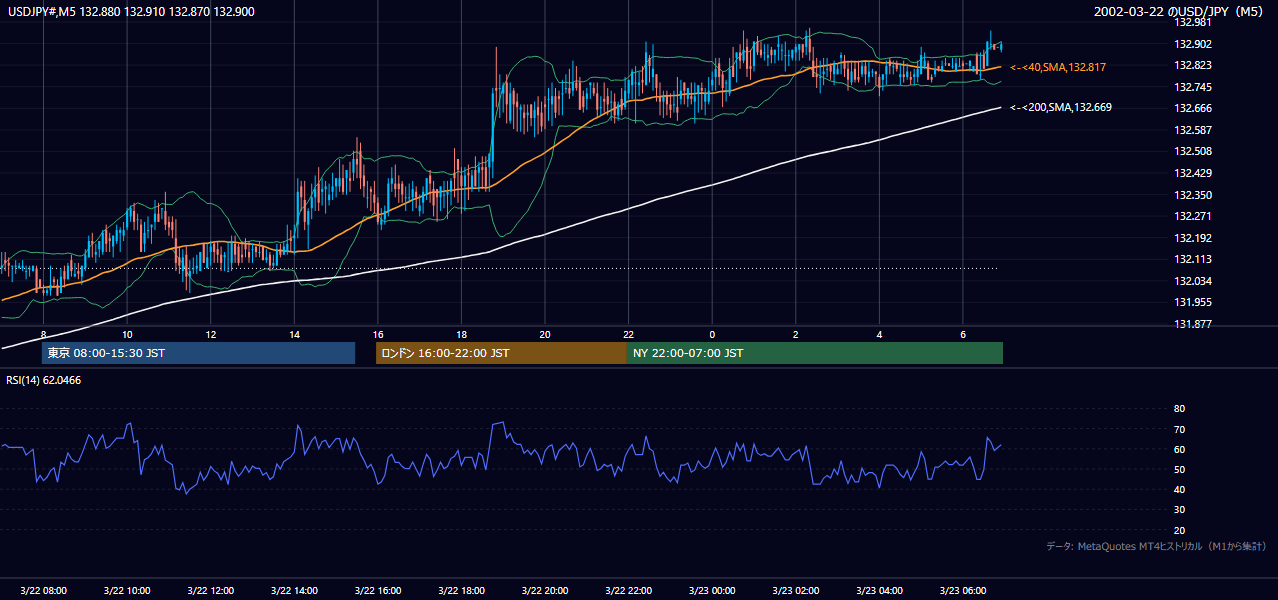1278x600 pixels.
Task: Click the hour 18 tick under the price chart
Action: point(461,334)
